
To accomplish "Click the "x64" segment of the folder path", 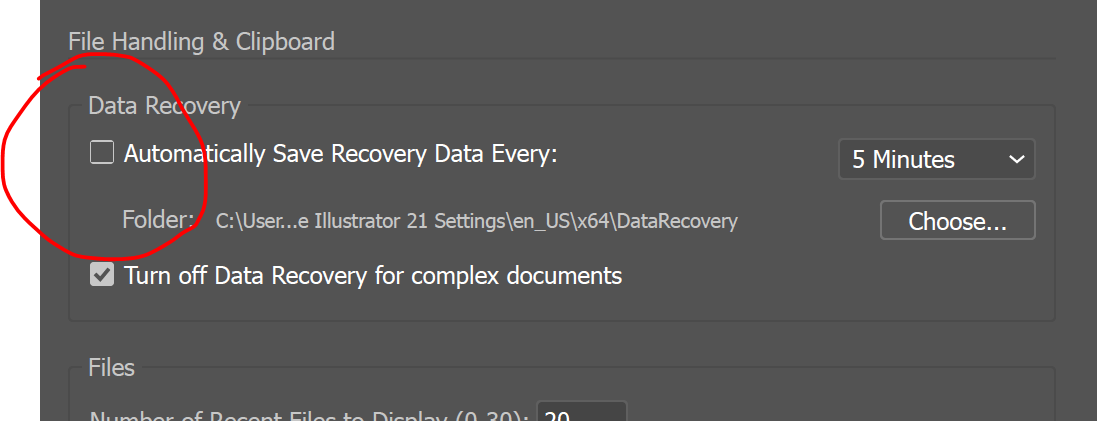I will click(590, 221).
